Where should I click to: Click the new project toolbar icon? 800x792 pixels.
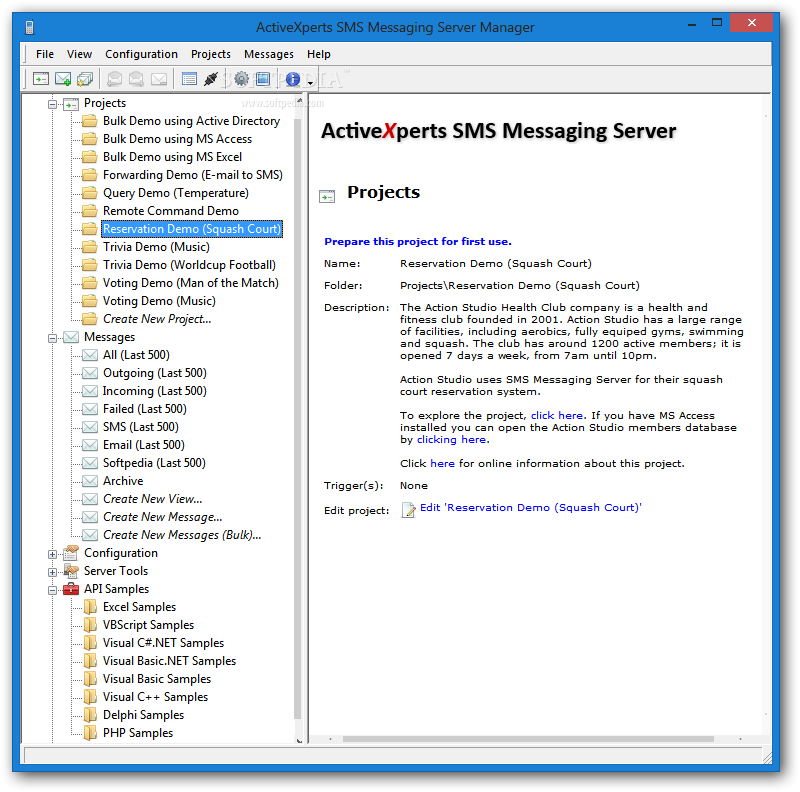[41, 79]
